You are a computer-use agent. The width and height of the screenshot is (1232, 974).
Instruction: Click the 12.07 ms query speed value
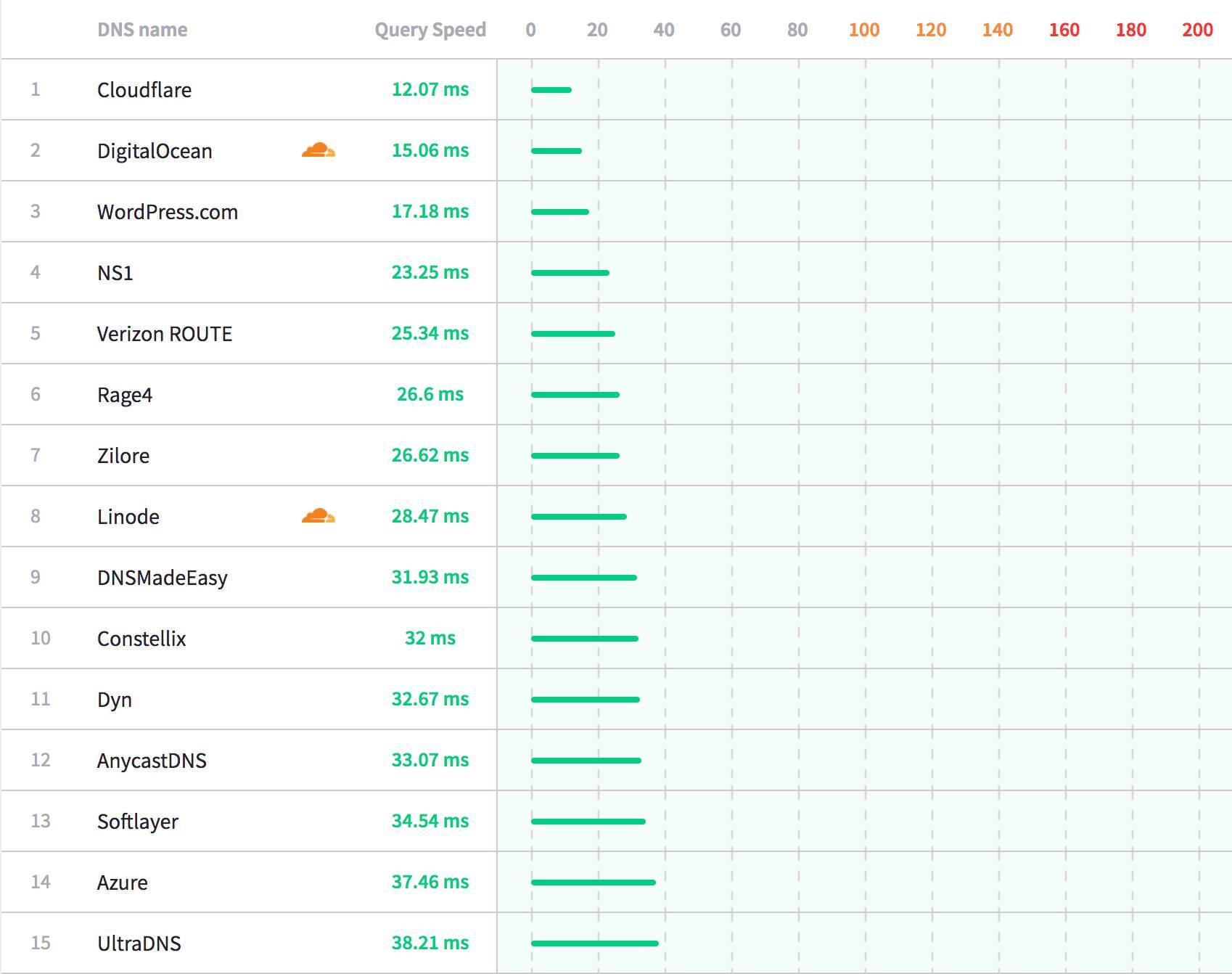coord(430,89)
